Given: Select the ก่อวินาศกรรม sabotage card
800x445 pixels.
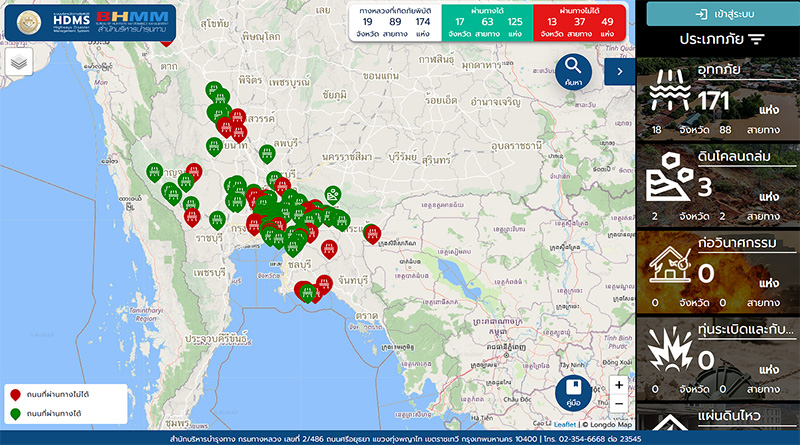Looking at the screenshot, I should 718,272.
